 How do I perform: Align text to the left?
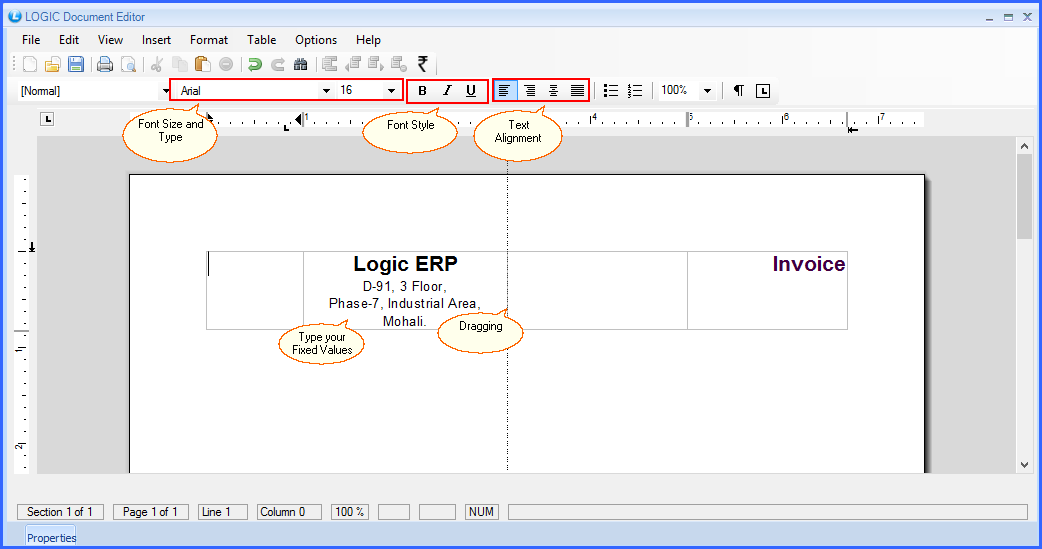504,90
